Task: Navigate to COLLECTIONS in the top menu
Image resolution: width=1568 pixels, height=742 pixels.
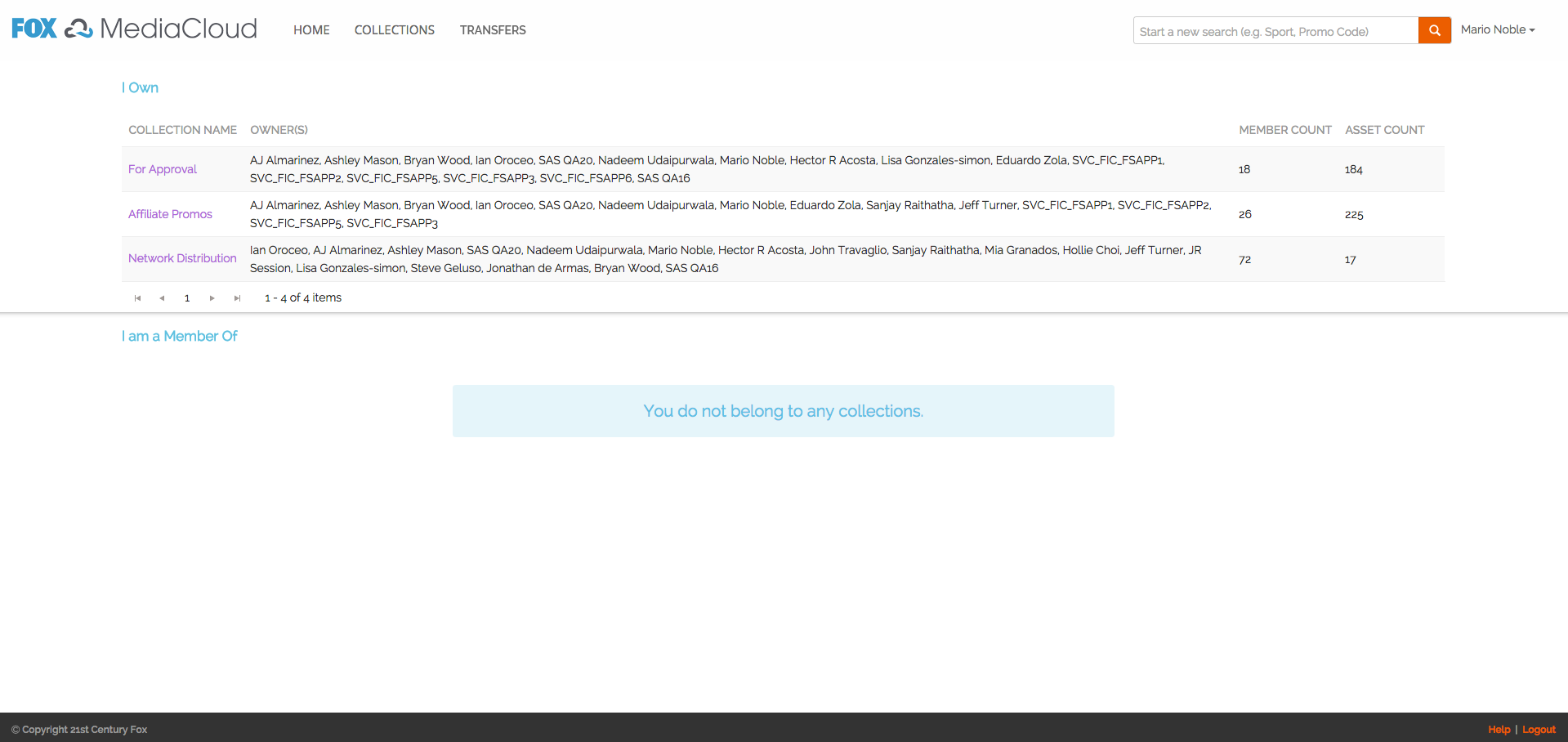Action: tap(394, 30)
